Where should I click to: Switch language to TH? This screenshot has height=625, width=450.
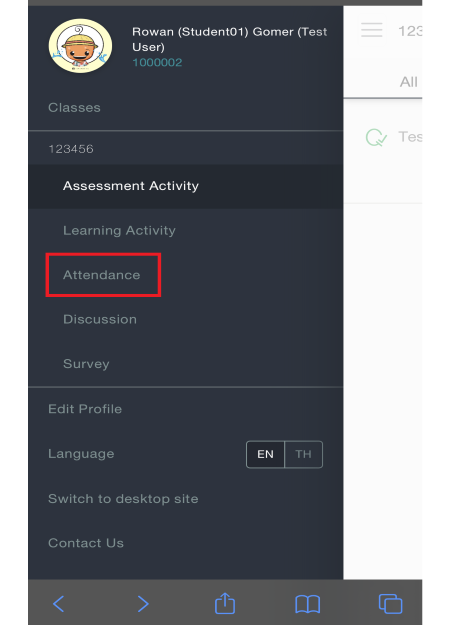(303, 454)
